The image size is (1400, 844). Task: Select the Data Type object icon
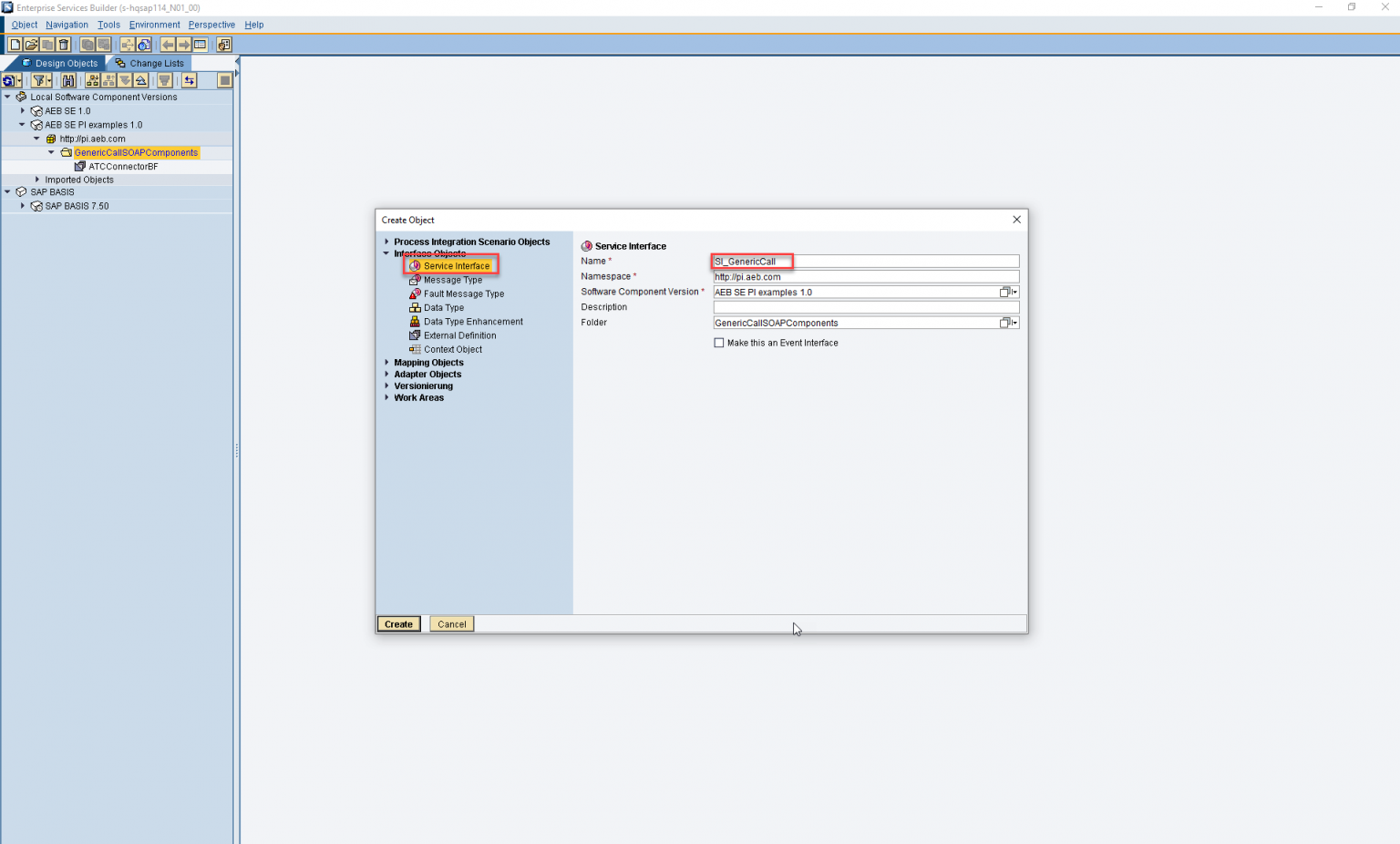click(416, 307)
